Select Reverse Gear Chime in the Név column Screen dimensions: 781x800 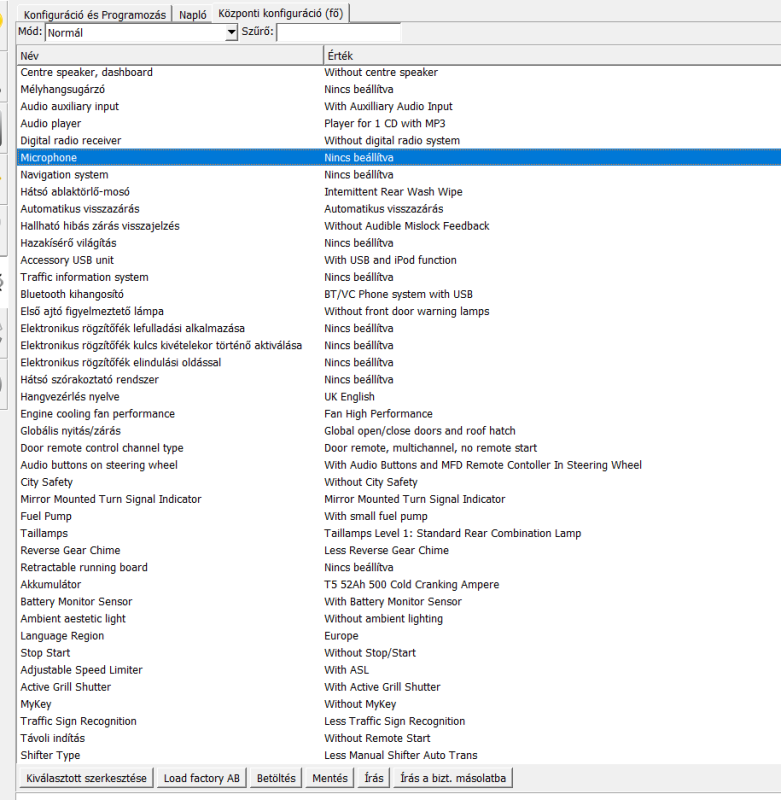tap(70, 551)
